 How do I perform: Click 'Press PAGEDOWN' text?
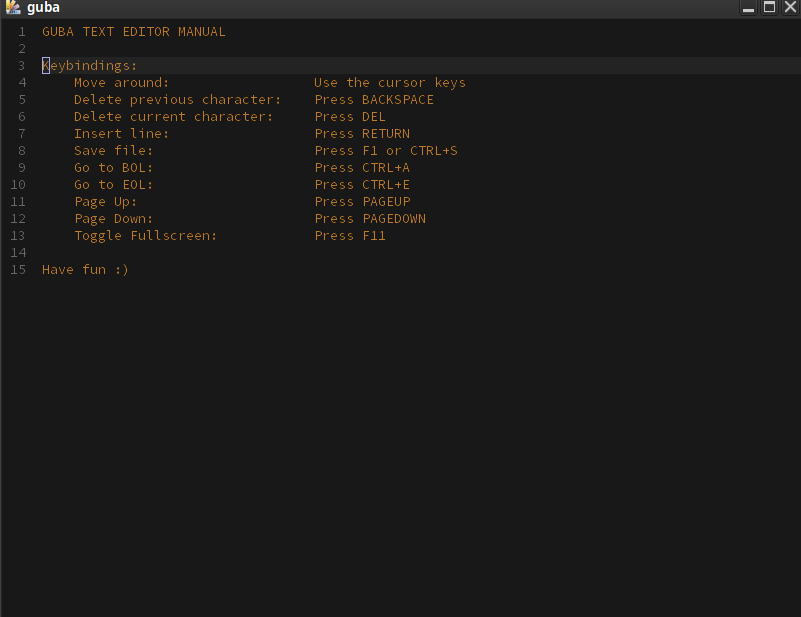(370, 219)
